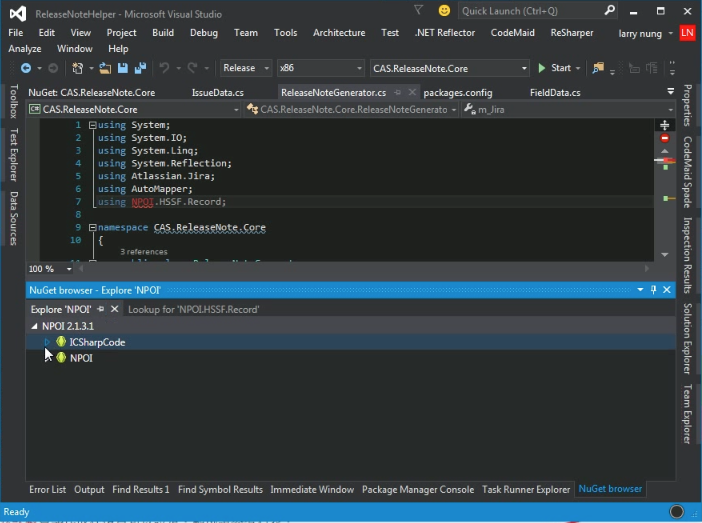The image size is (702, 523).
Task: Open the File menu
Action: pyautogui.click(x=16, y=33)
